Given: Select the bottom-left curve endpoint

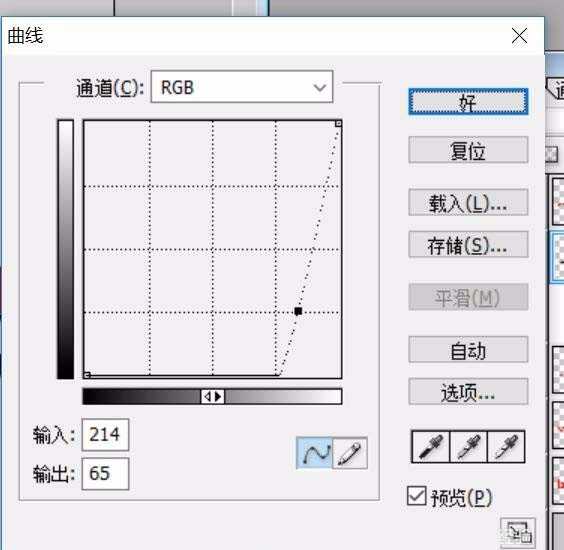Looking at the screenshot, I should point(87,375).
